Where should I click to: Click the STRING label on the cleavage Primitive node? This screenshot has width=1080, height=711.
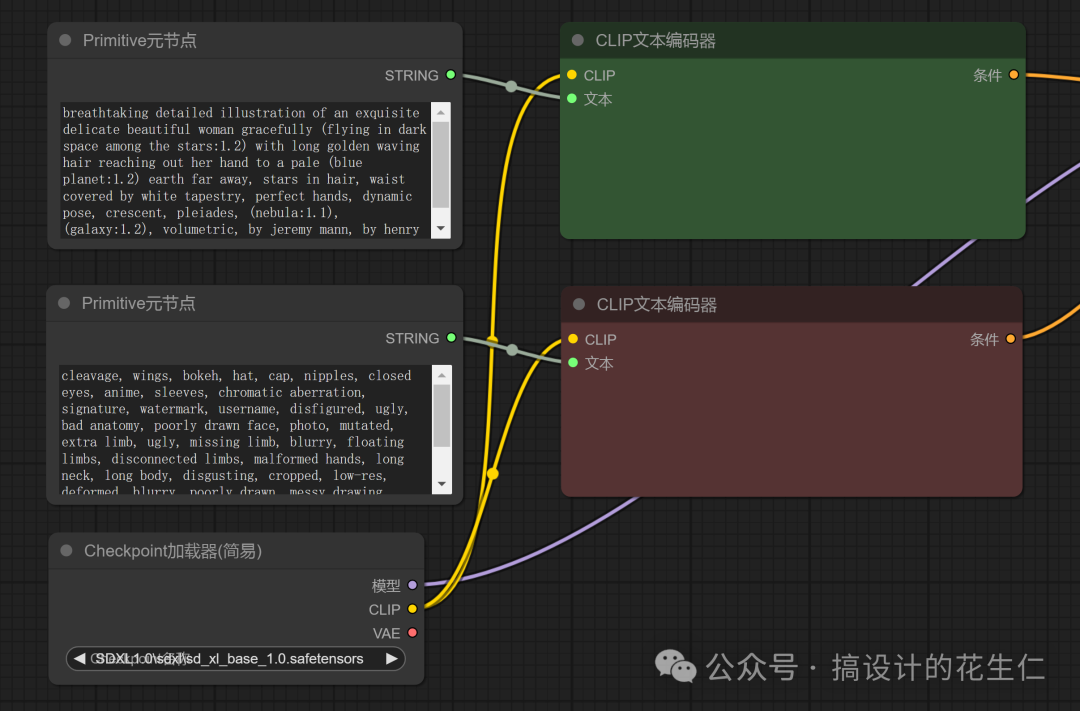412,338
